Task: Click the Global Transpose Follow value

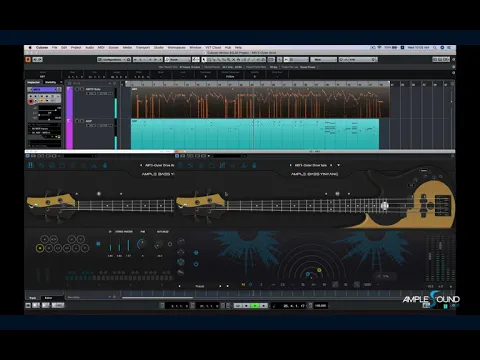Action: click(230, 77)
